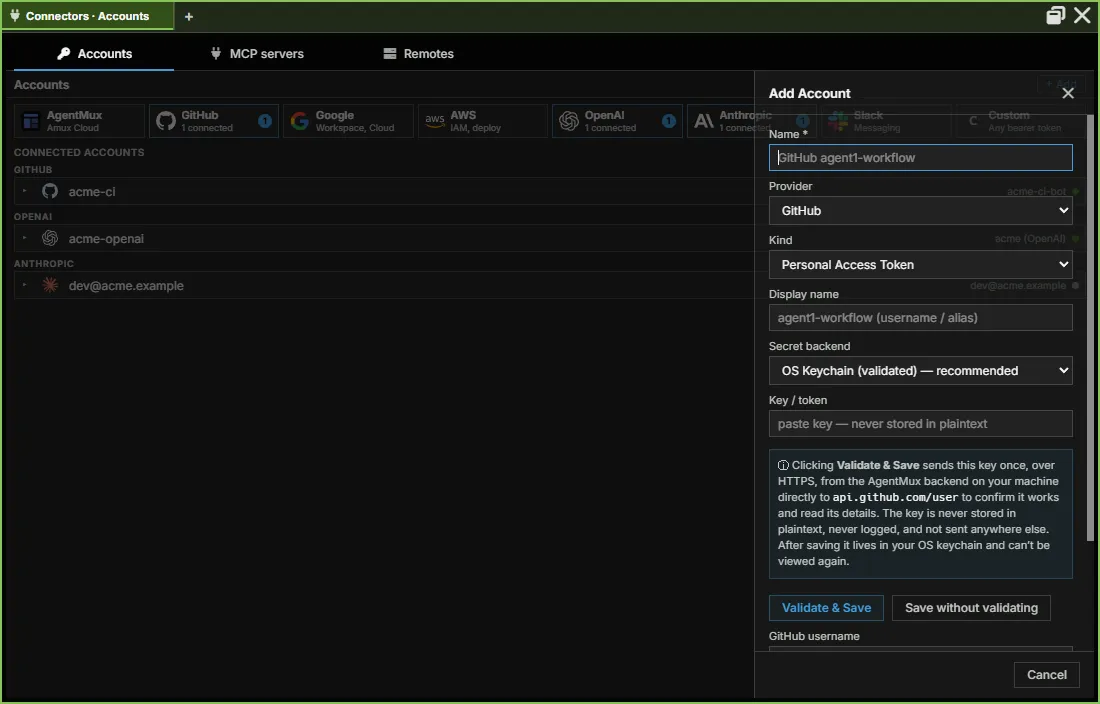Click the acme-ci GitHub icon
This screenshot has height=704, width=1100.
click(50, 191)
